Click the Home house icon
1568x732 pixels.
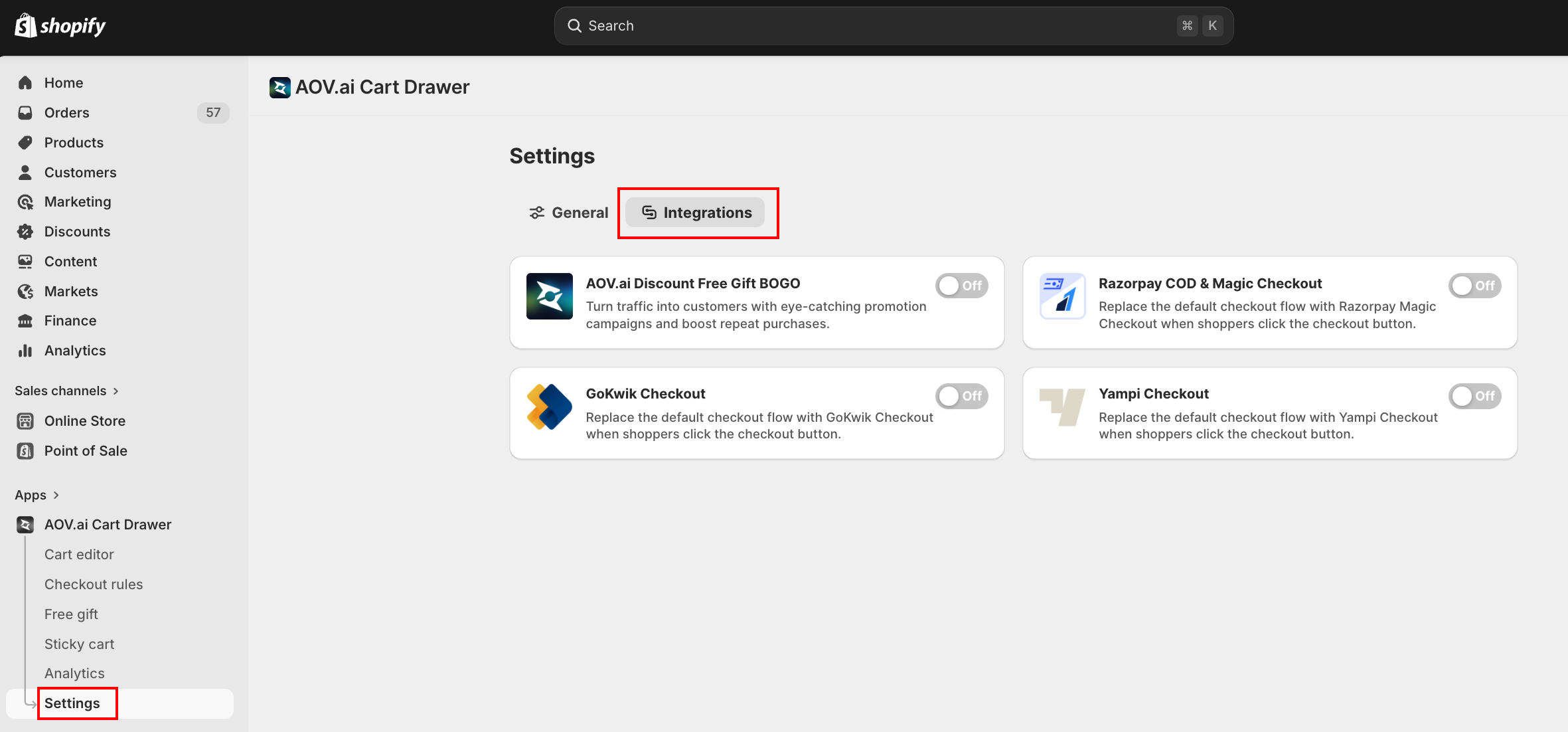pos(25,83)
